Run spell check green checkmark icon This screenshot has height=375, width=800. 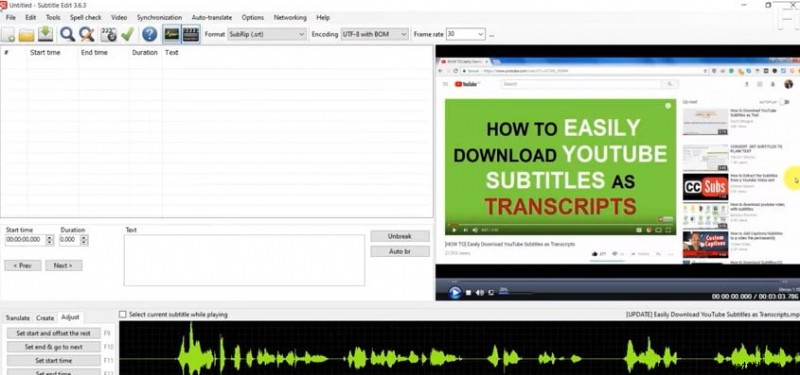coord(128,34)
